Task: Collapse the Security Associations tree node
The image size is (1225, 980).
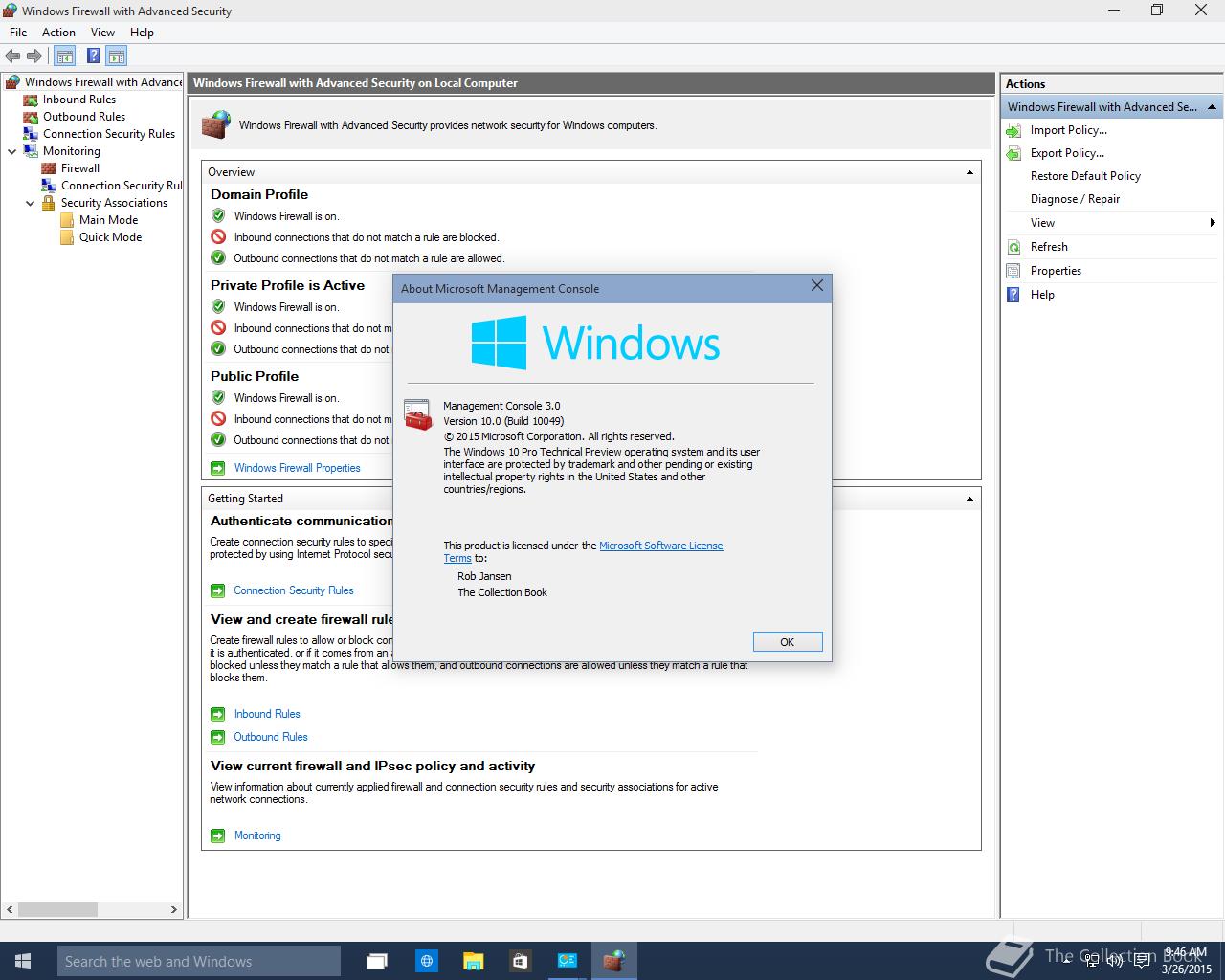Action: [x=31, y=203]
